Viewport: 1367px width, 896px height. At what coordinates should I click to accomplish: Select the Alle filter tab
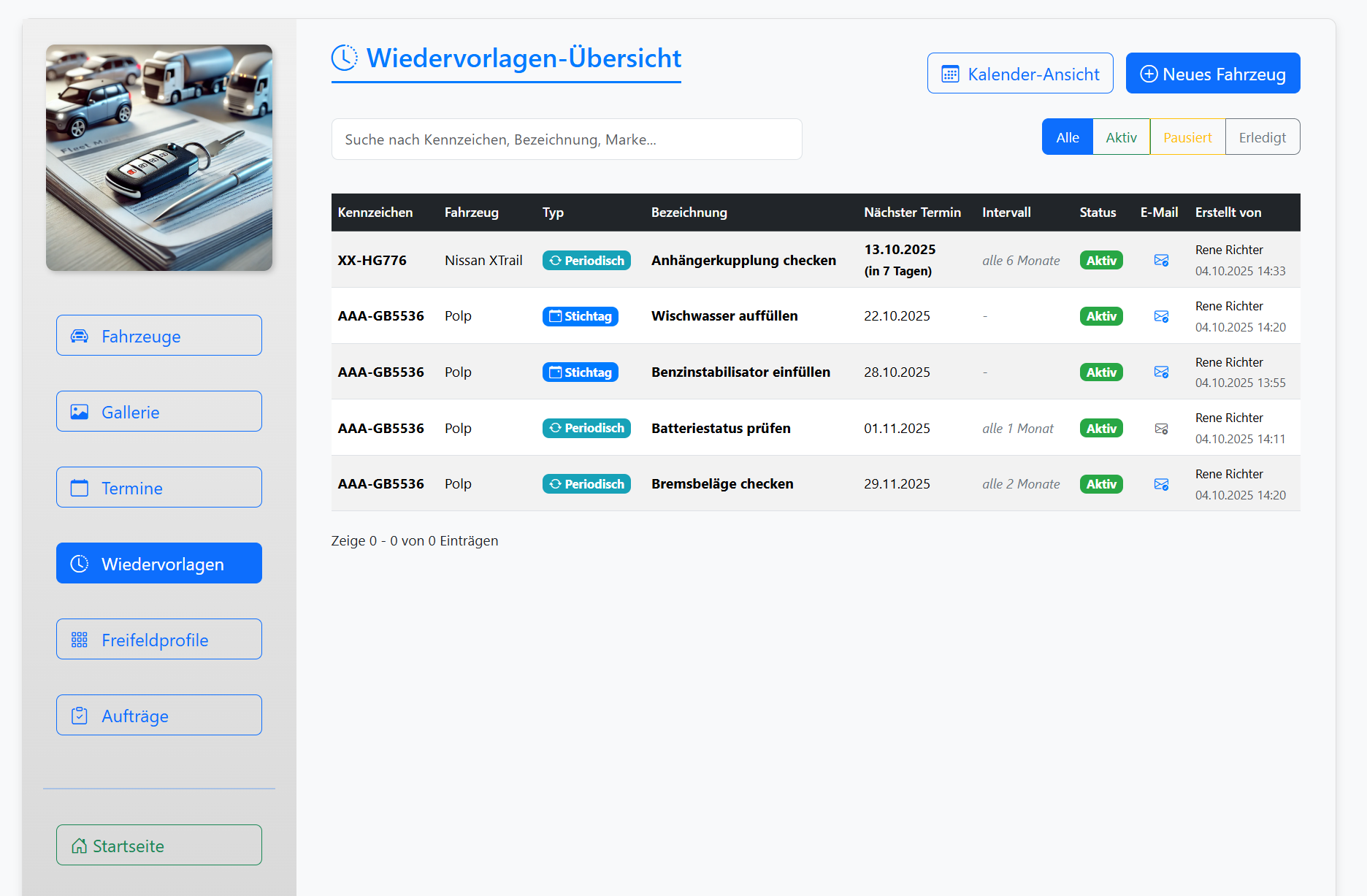(1067, 137)
